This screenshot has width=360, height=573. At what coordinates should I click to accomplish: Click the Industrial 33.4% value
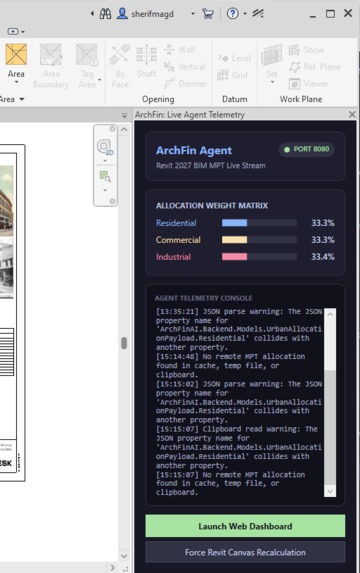point(323,257)
